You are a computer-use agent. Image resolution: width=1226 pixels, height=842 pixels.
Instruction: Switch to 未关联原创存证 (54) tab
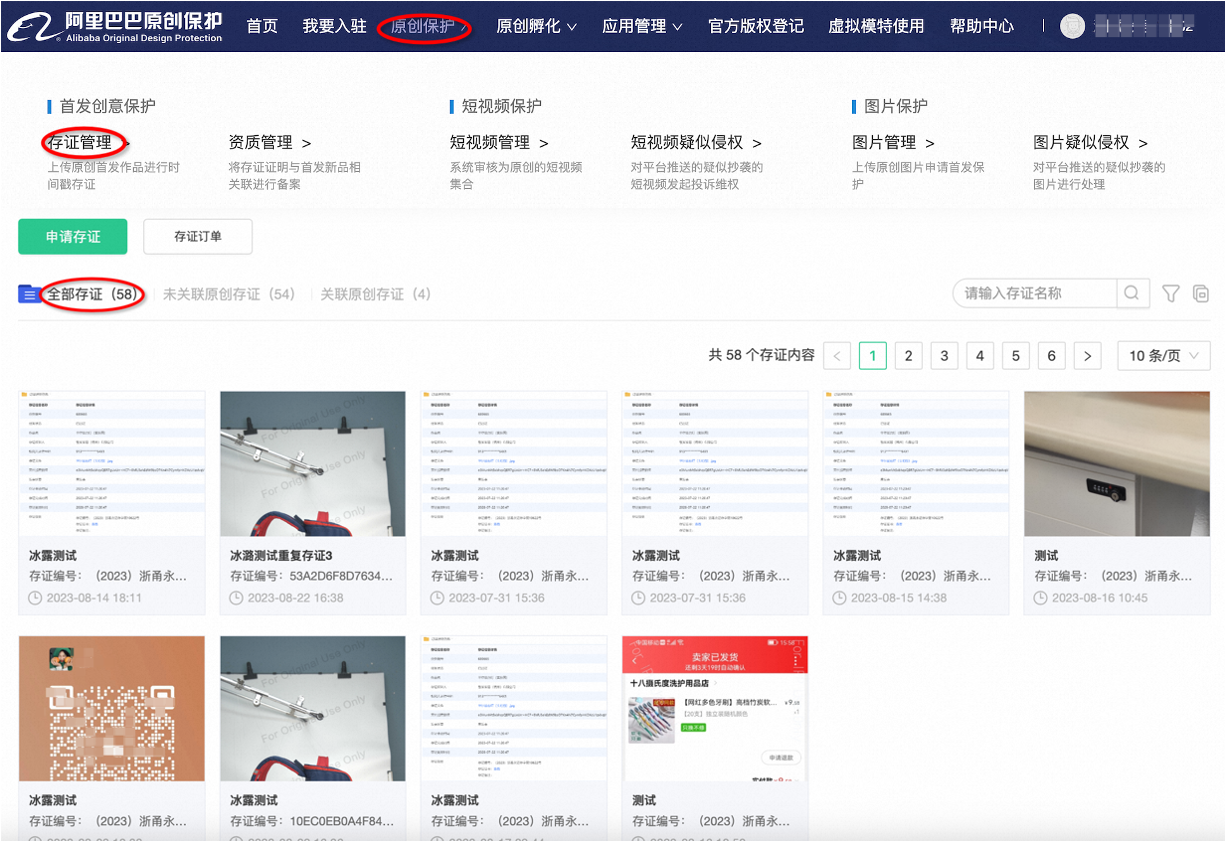pyautogui.click(x=229, y=294)
